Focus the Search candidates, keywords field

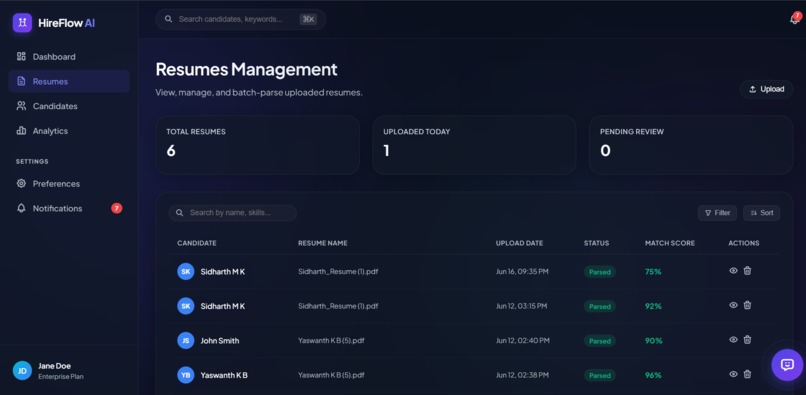(x=241, y=19)
